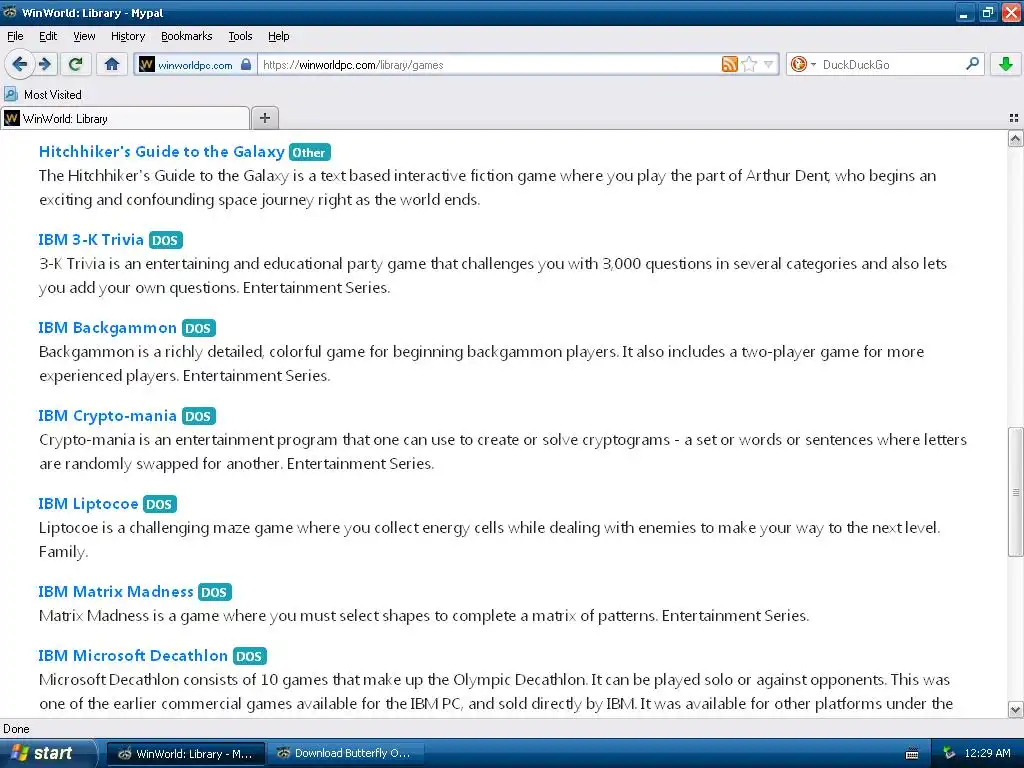The width and height of the screenshot is (1024, 768).
Task: Click the scrollbar down arrow
Action: (x=1015, y=709)
